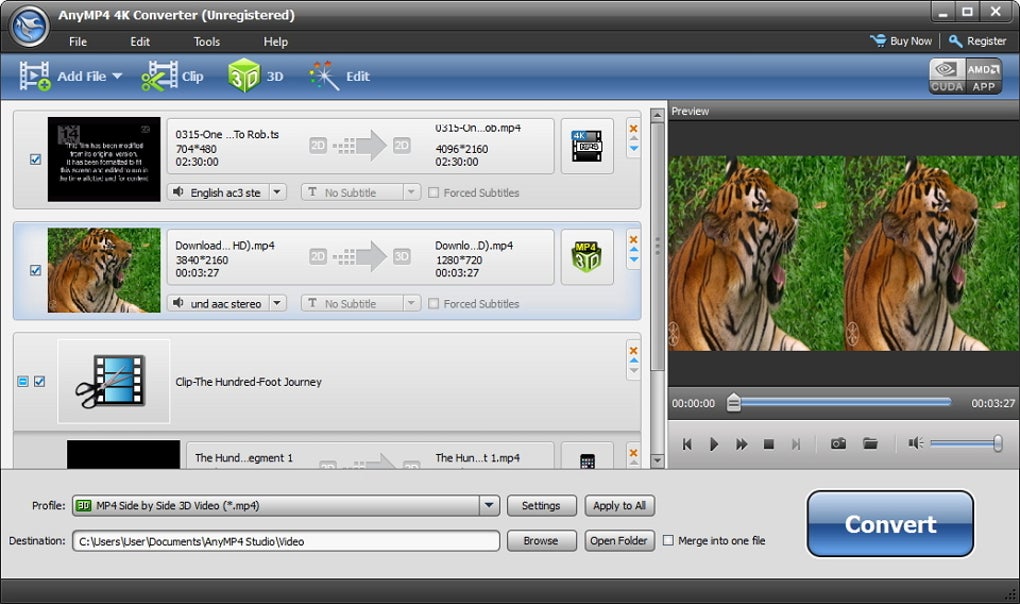Skip to next frame in preview
This screenshot has width=1020, height=604.
[x=796, y=444]
